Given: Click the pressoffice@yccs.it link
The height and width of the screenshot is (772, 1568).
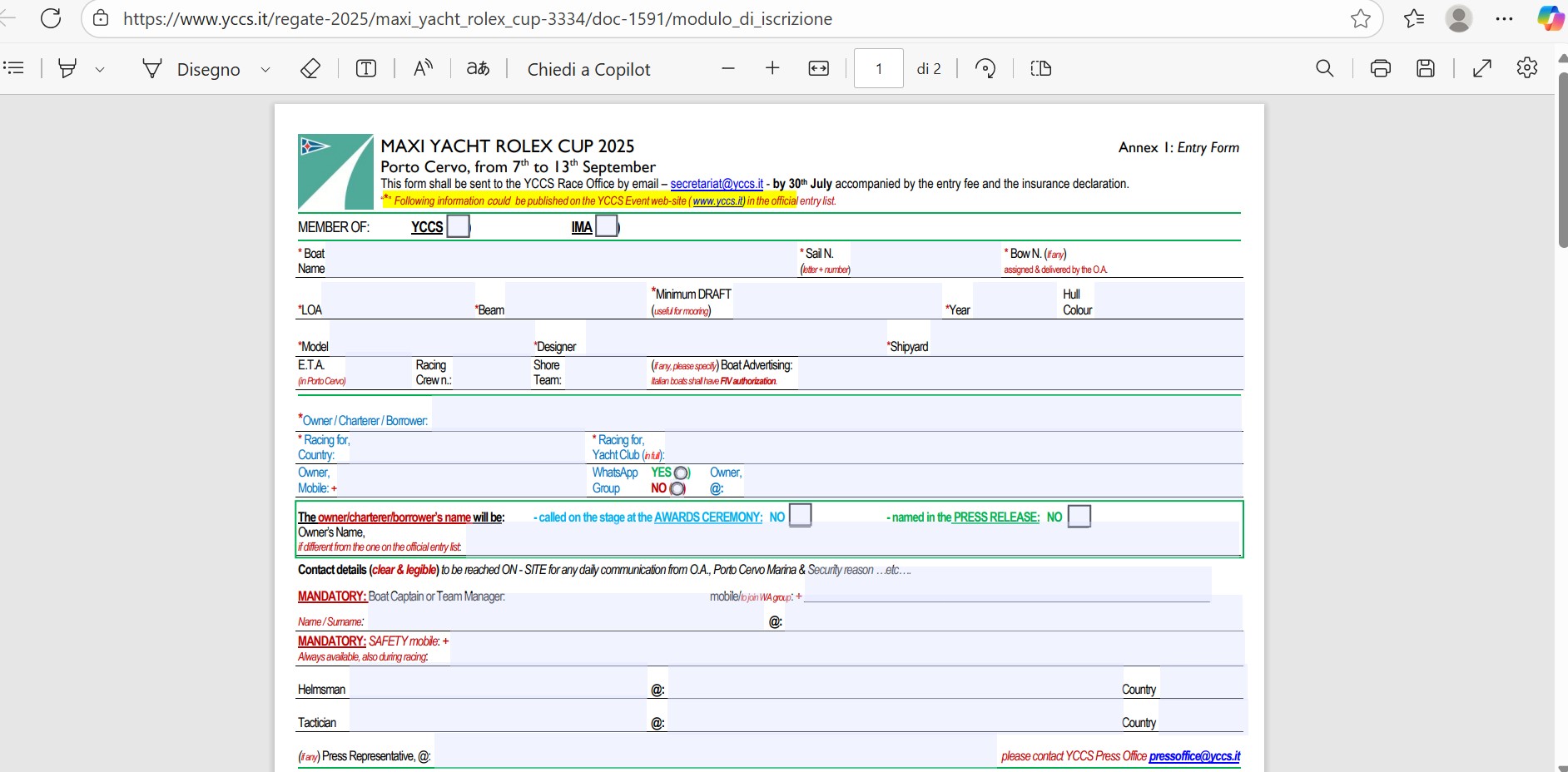Looking at the screenshot, I should click(x=1194, y=756).
